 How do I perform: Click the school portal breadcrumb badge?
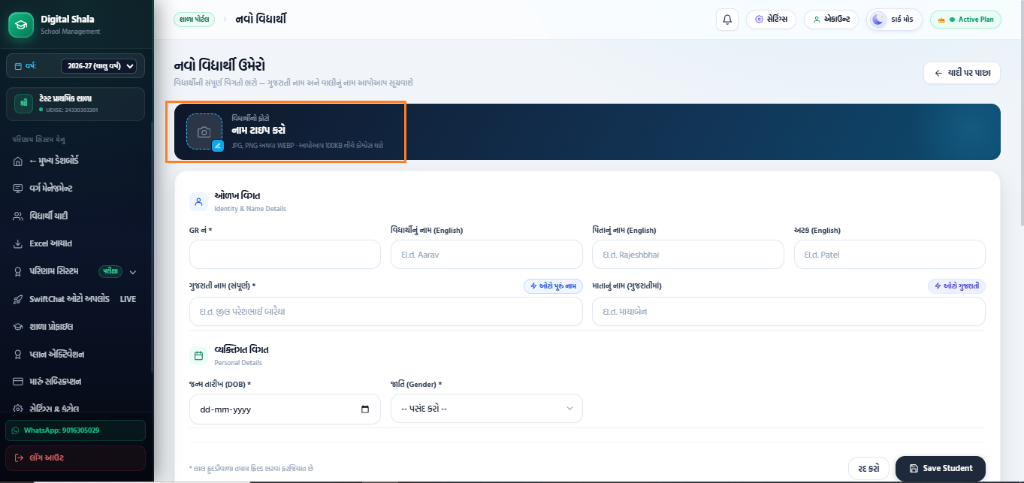click(x=194, y=20)
